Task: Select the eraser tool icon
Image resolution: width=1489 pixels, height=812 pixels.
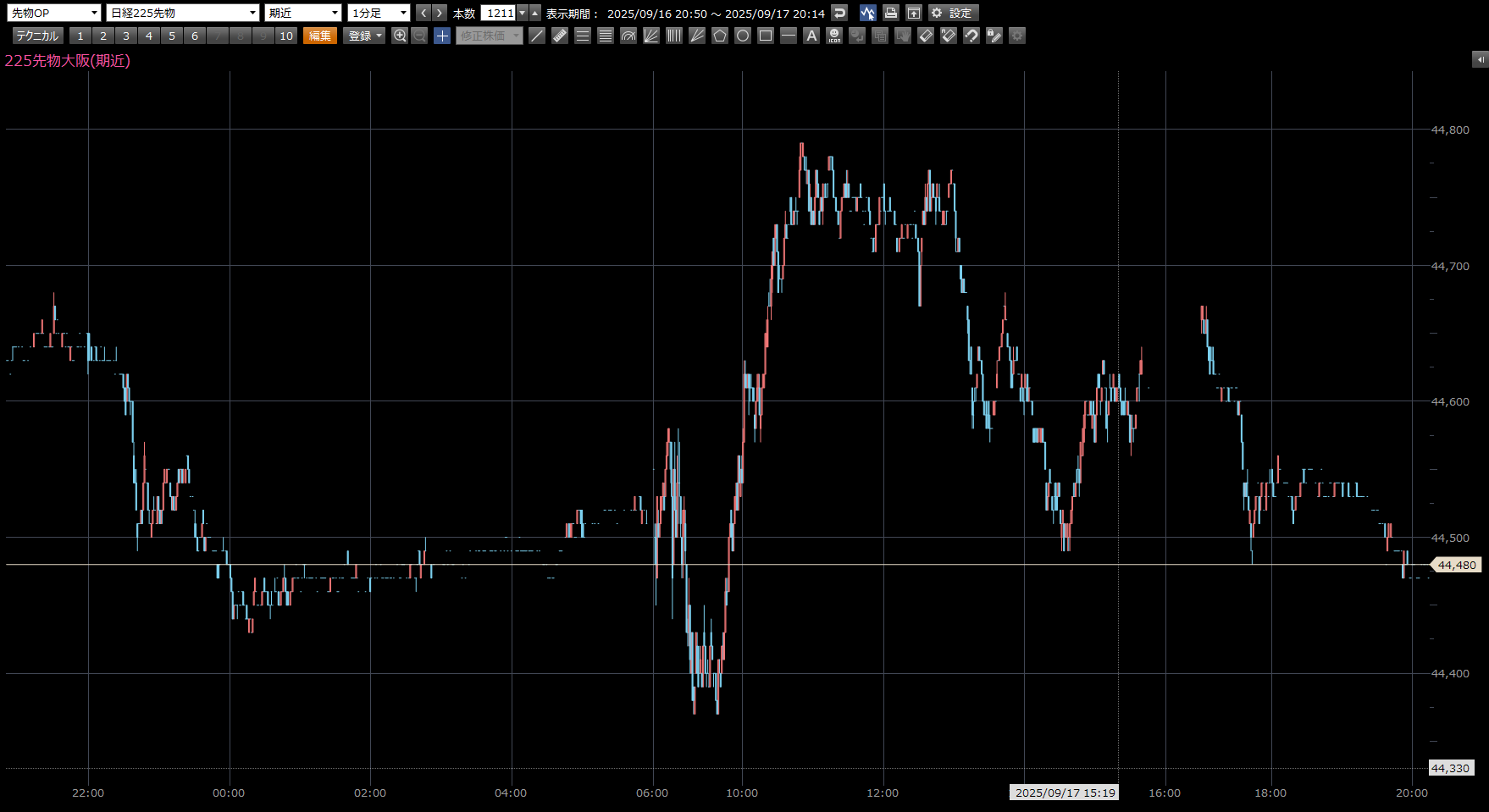Action: point(926,36)
